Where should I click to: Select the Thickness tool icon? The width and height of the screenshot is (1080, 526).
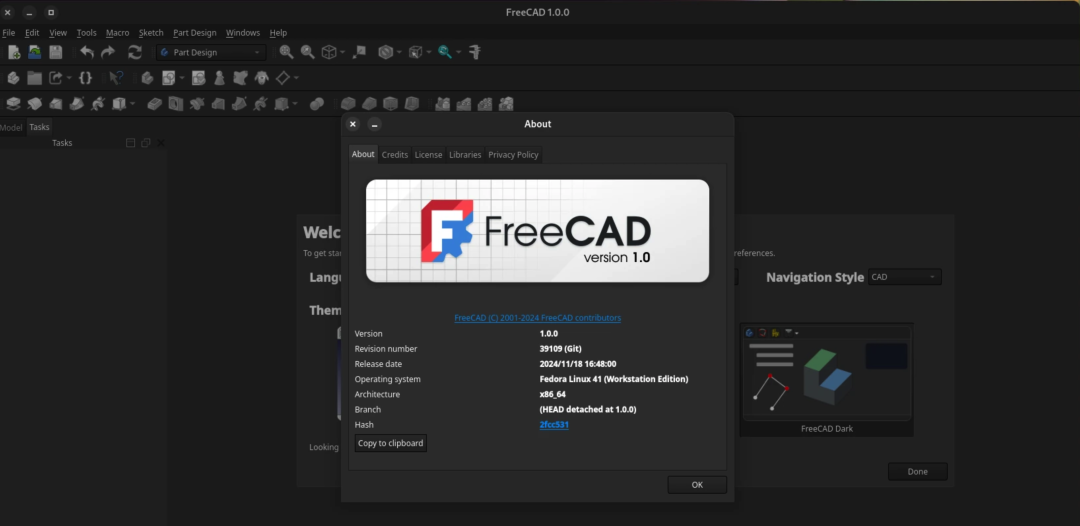pos(412,104)
